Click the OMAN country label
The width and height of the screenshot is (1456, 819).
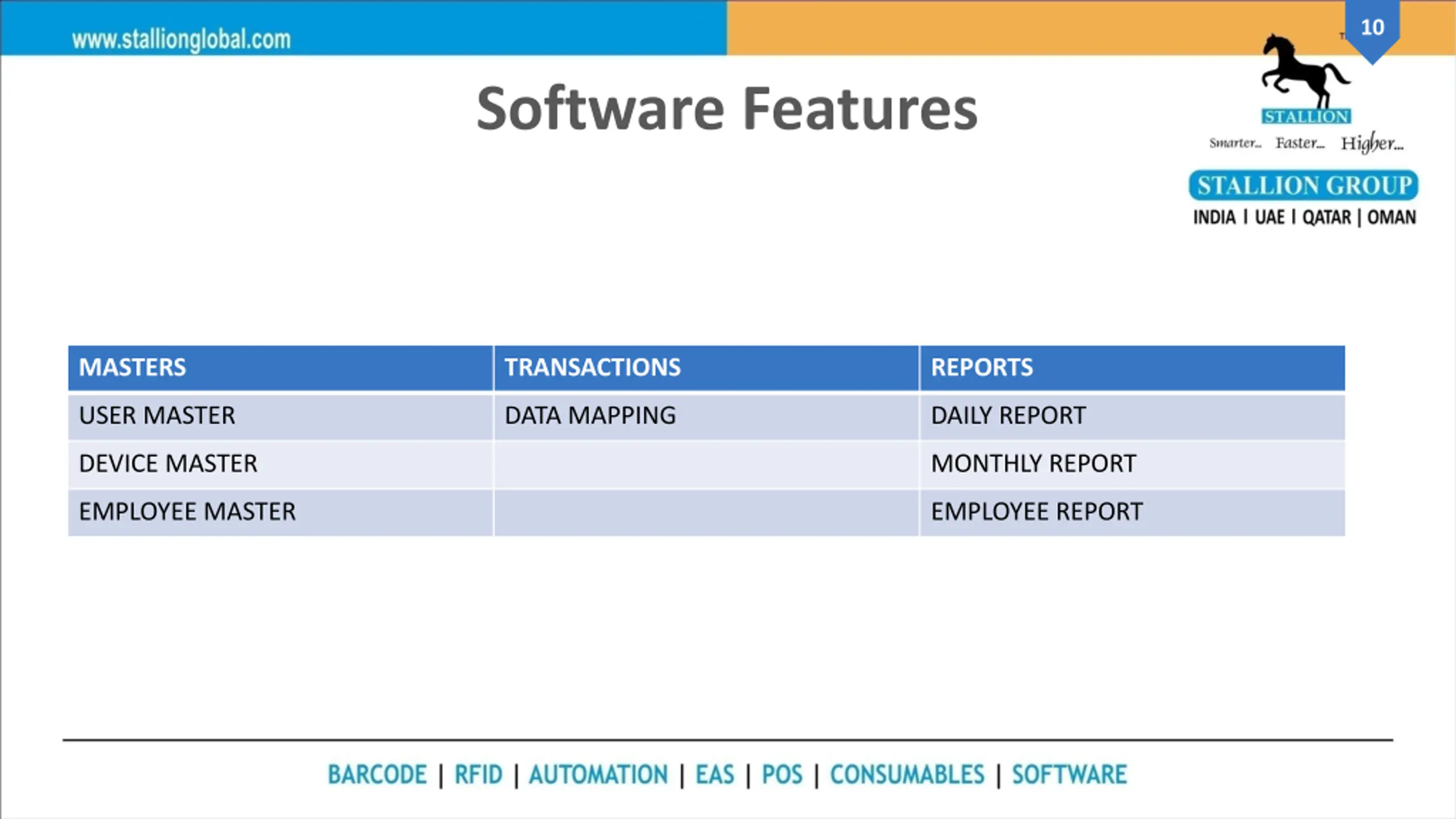[x=1391, y=217]
